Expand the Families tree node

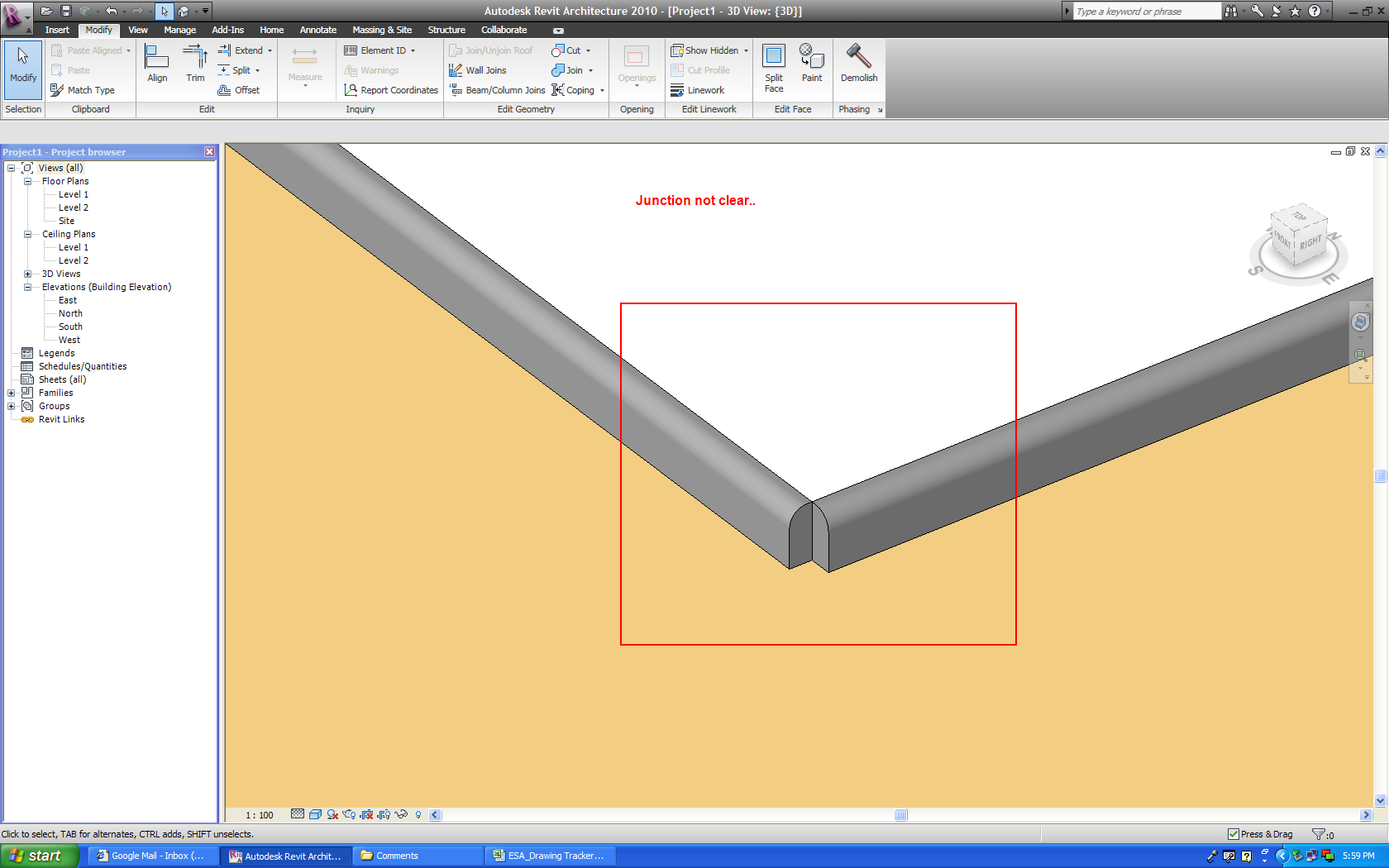tap(12, 393)
